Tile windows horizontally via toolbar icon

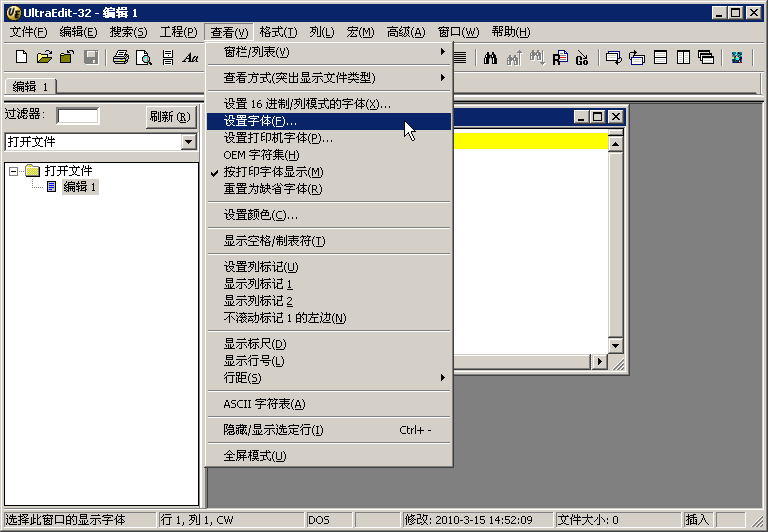[x=660, y=58]
